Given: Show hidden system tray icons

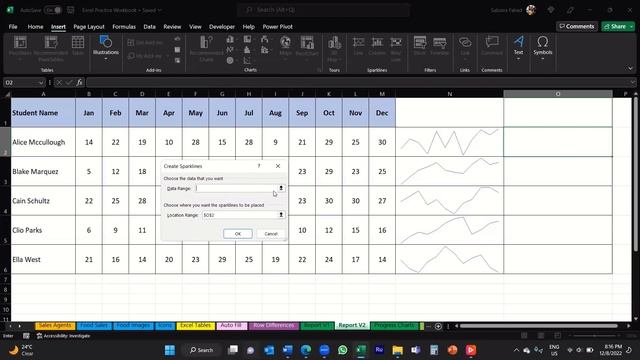Looking at the screenshot, I should coord(516,350).
